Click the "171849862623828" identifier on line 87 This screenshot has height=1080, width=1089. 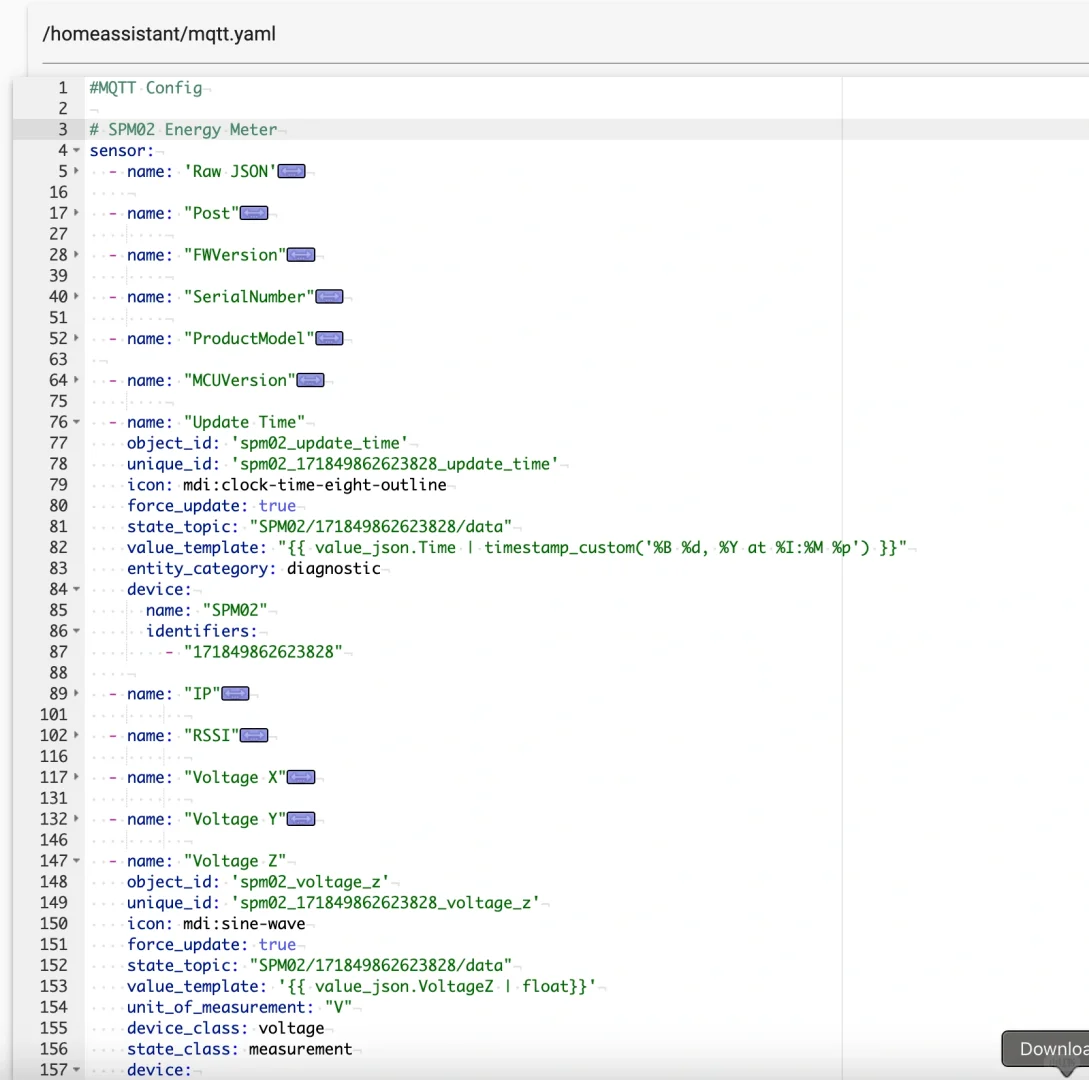coord(263,651)
